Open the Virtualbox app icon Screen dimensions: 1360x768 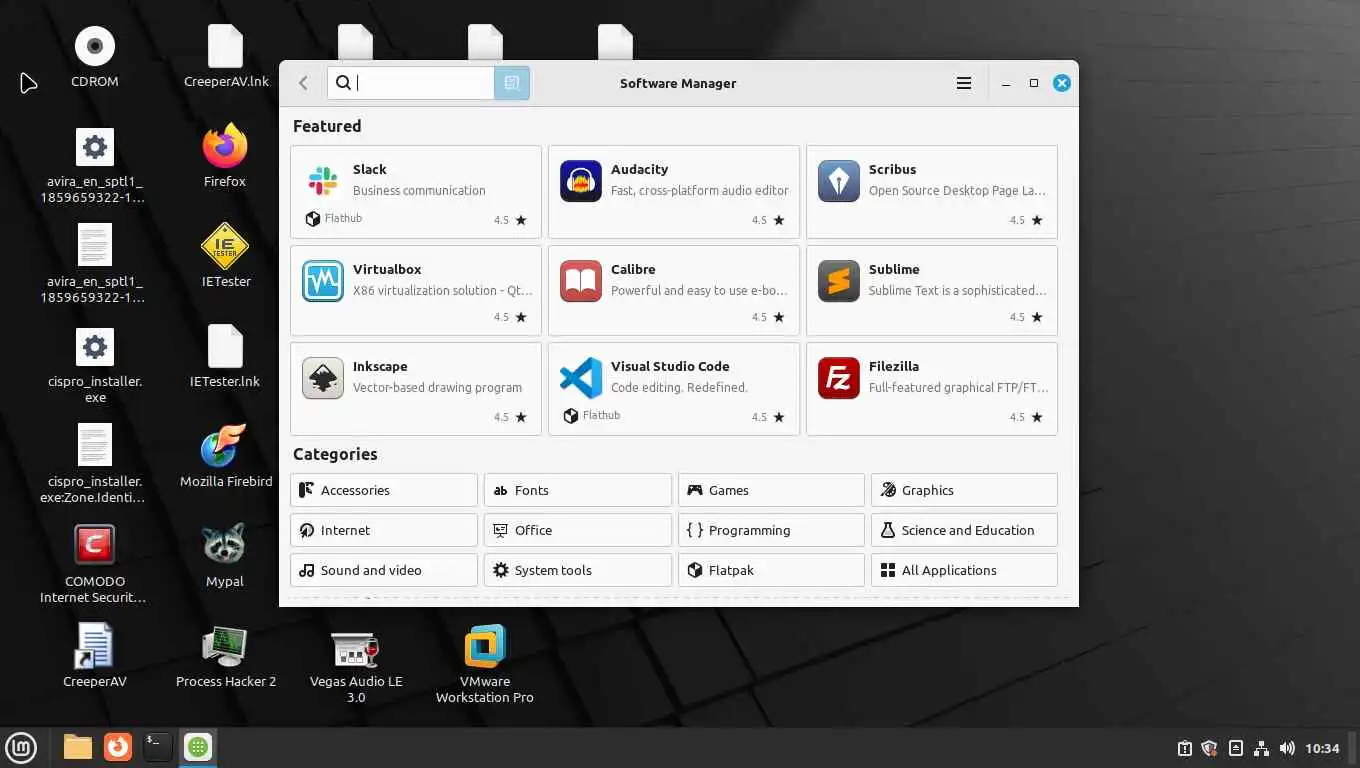point(322,281)
